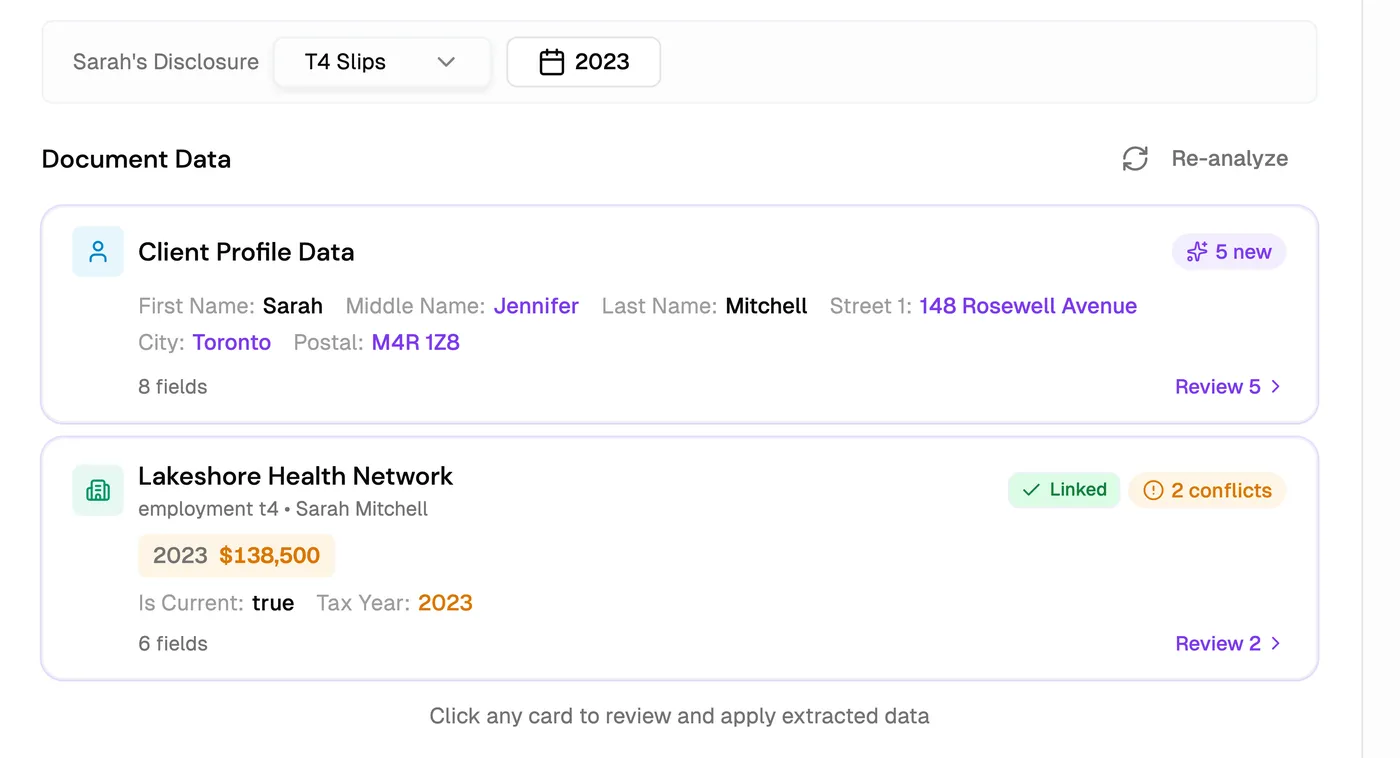Click the Re-analyze refresh icon
Image resolution: width=1400 pixels, height=758 pixels.
pos(1135,159)
